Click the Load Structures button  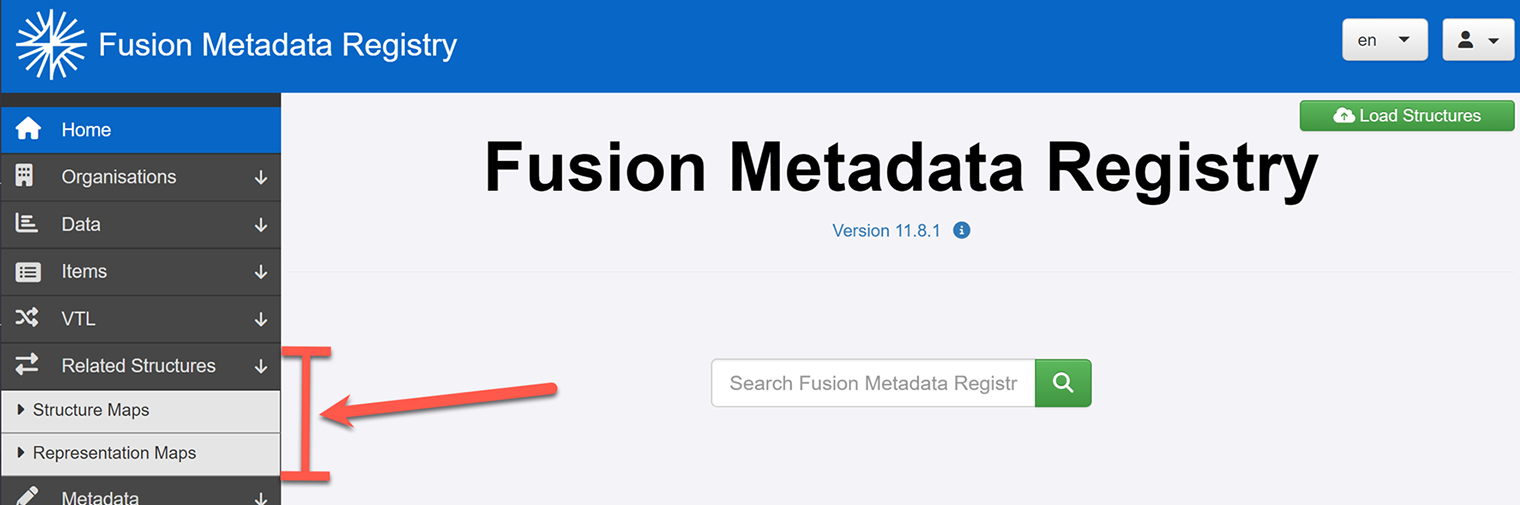(1407, 116)
